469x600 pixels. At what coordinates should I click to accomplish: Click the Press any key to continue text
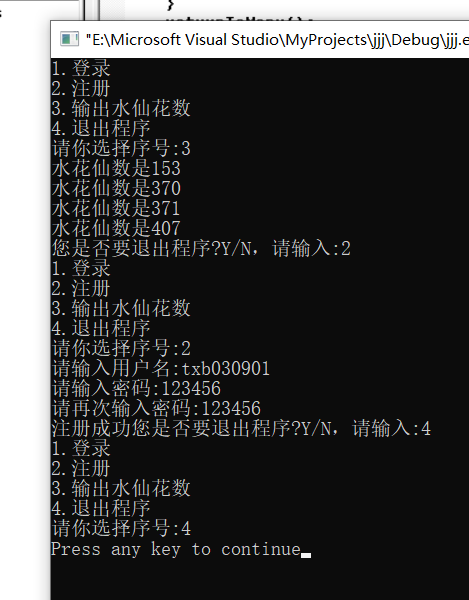[x=176, y=549]
